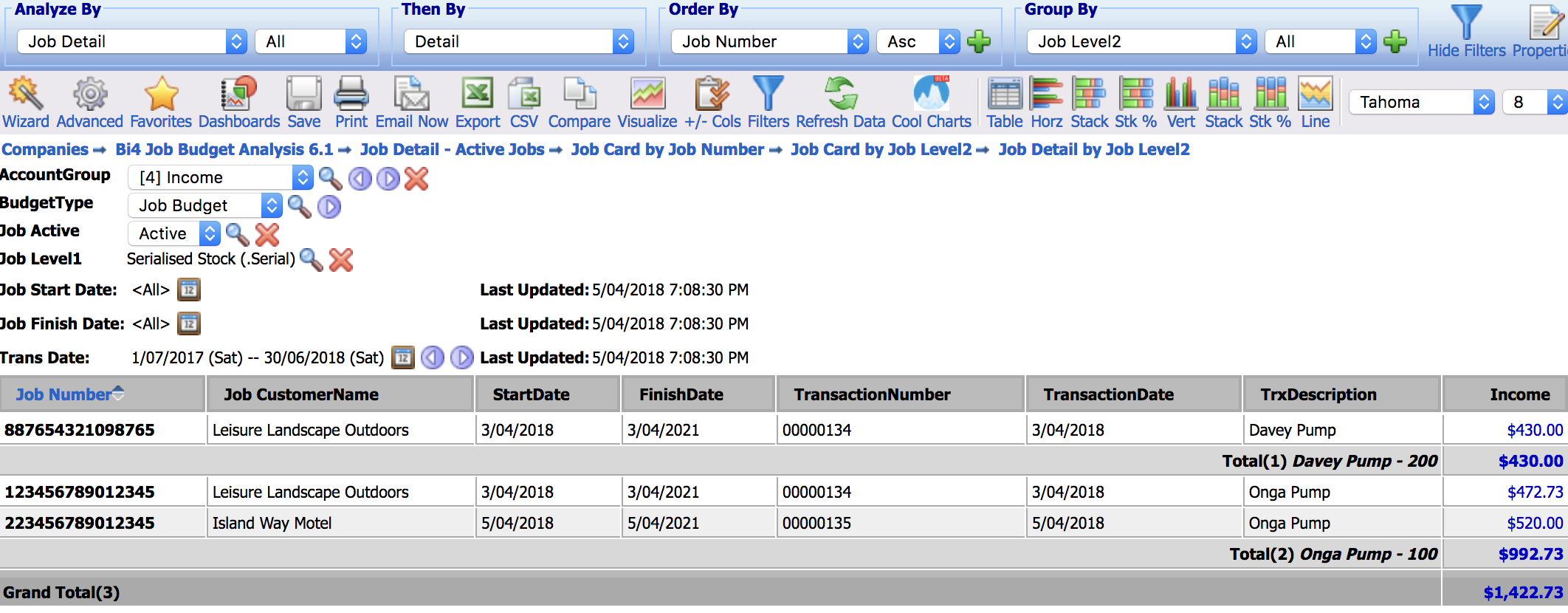Open Job Card by Job Level2 breadcrumb

tap(881, 149)
